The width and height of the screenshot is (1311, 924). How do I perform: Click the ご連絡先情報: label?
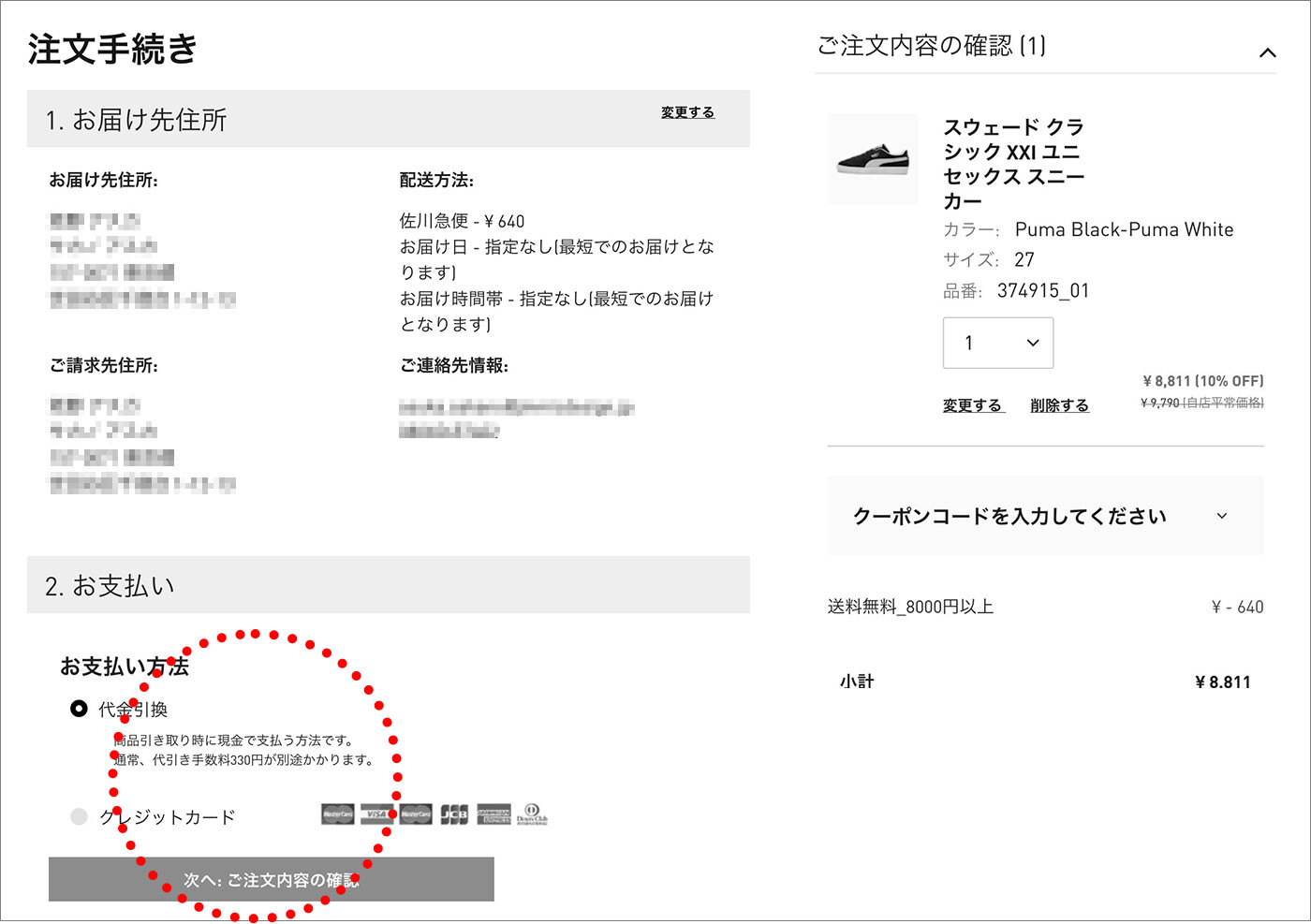point(453,365)
